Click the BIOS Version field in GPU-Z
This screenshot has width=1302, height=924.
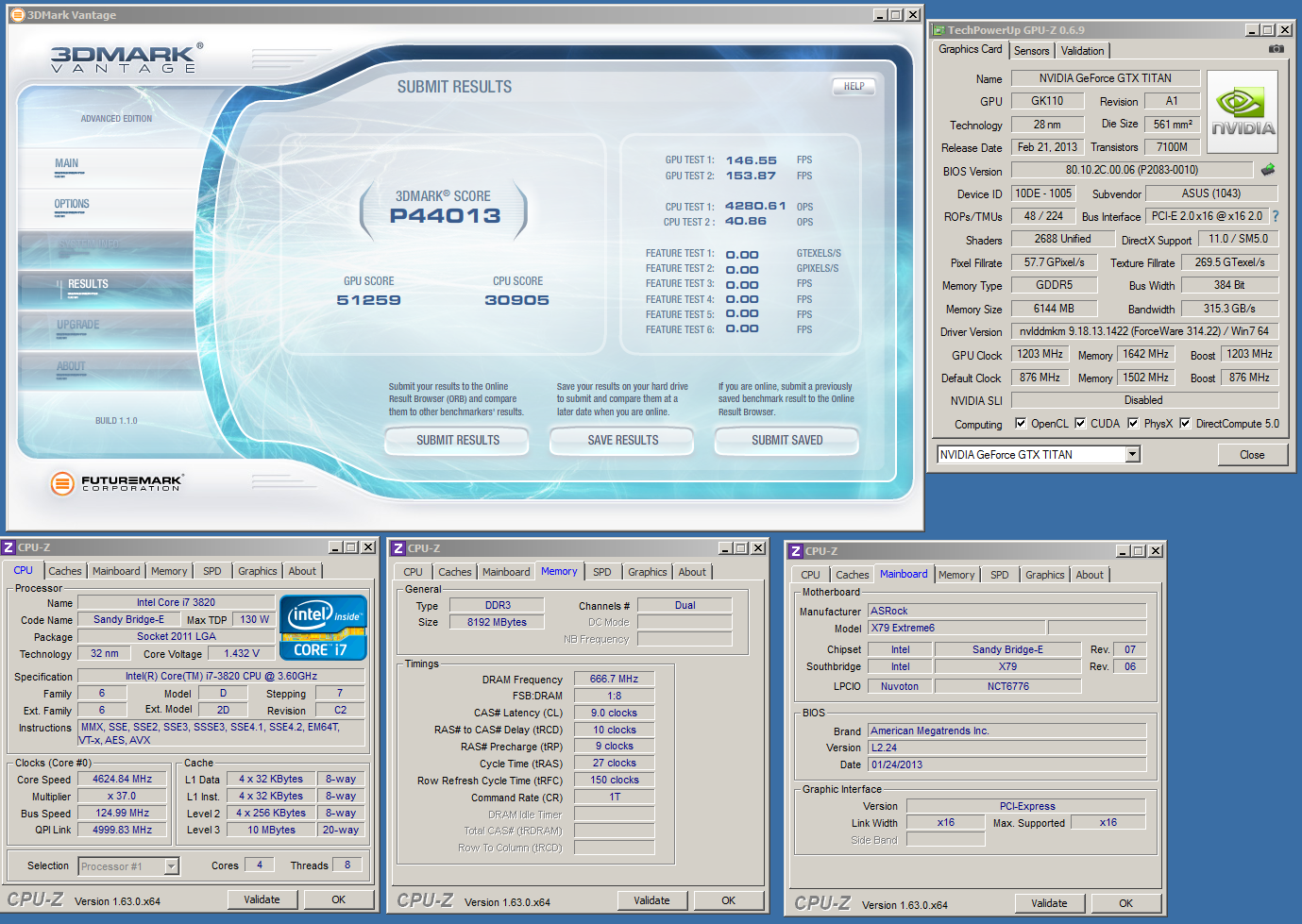click(x=1132, y=170)
